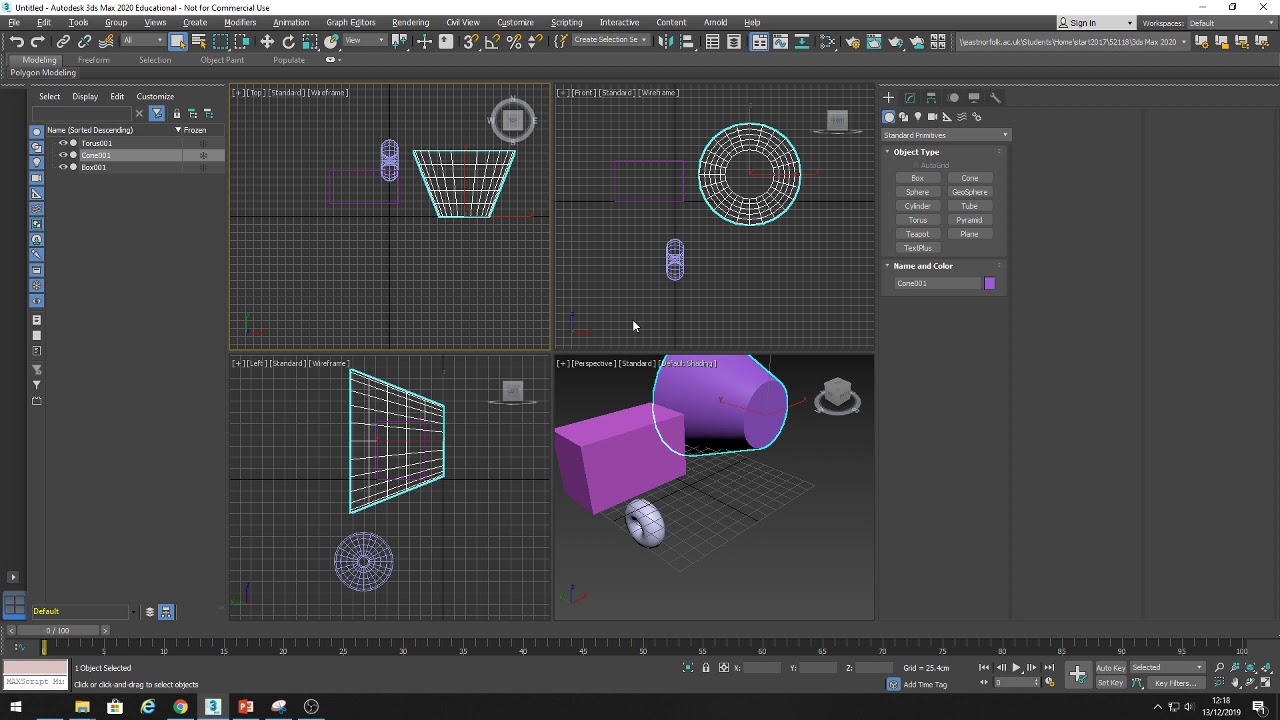Click the Undo arrow in the main toolbar
The height and width of the screenshot is (720, 1280).
17,41
